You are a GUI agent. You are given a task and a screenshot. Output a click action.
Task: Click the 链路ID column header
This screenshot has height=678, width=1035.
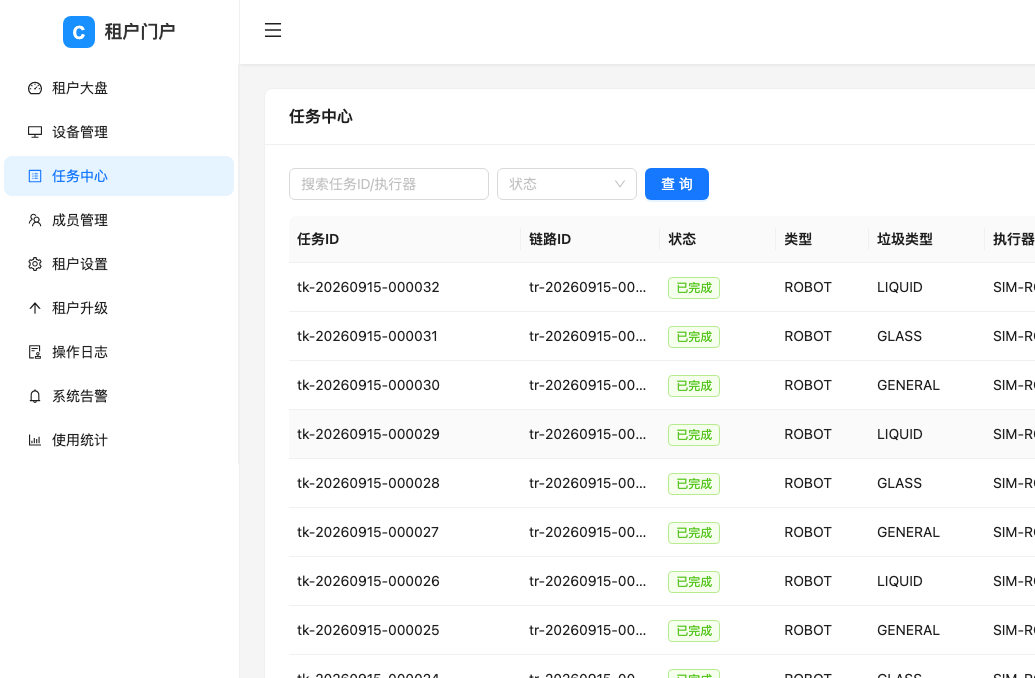(590, 239)
